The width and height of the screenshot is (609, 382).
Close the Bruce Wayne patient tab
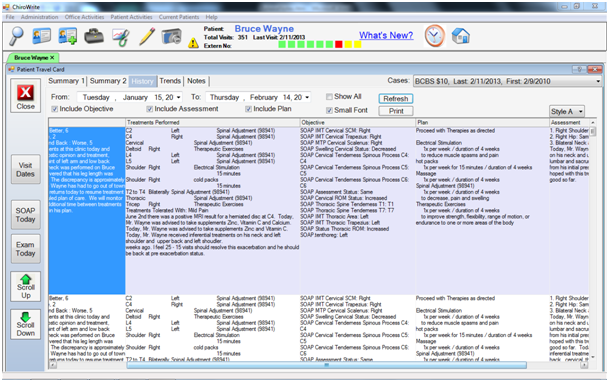52,57
